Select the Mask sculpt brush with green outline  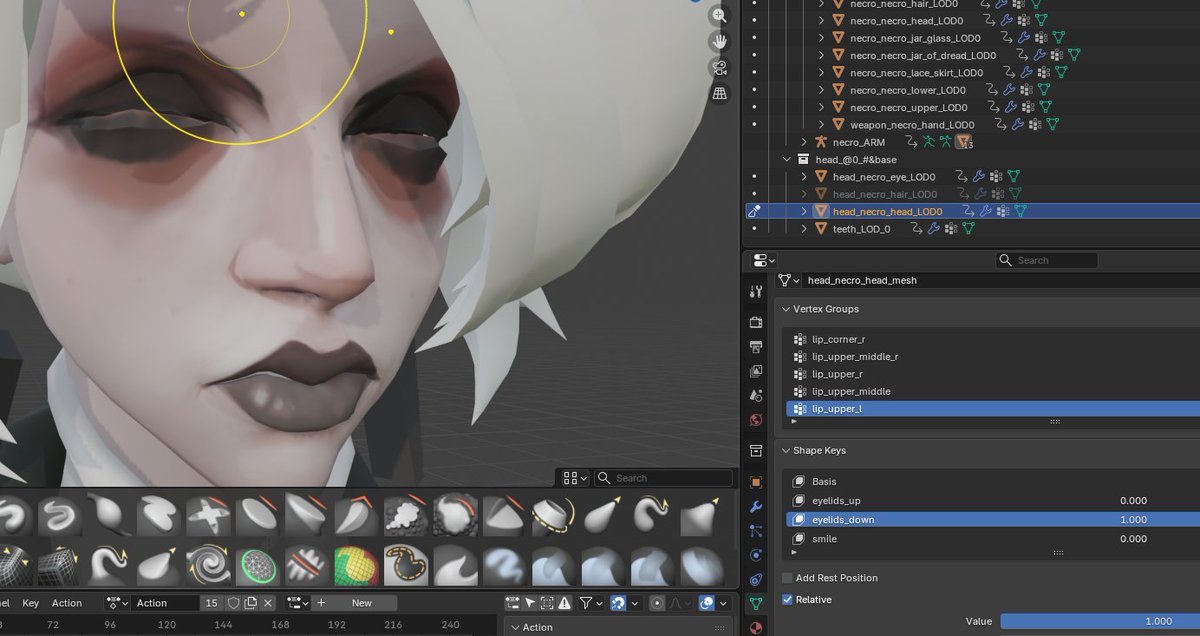[258, 565]
